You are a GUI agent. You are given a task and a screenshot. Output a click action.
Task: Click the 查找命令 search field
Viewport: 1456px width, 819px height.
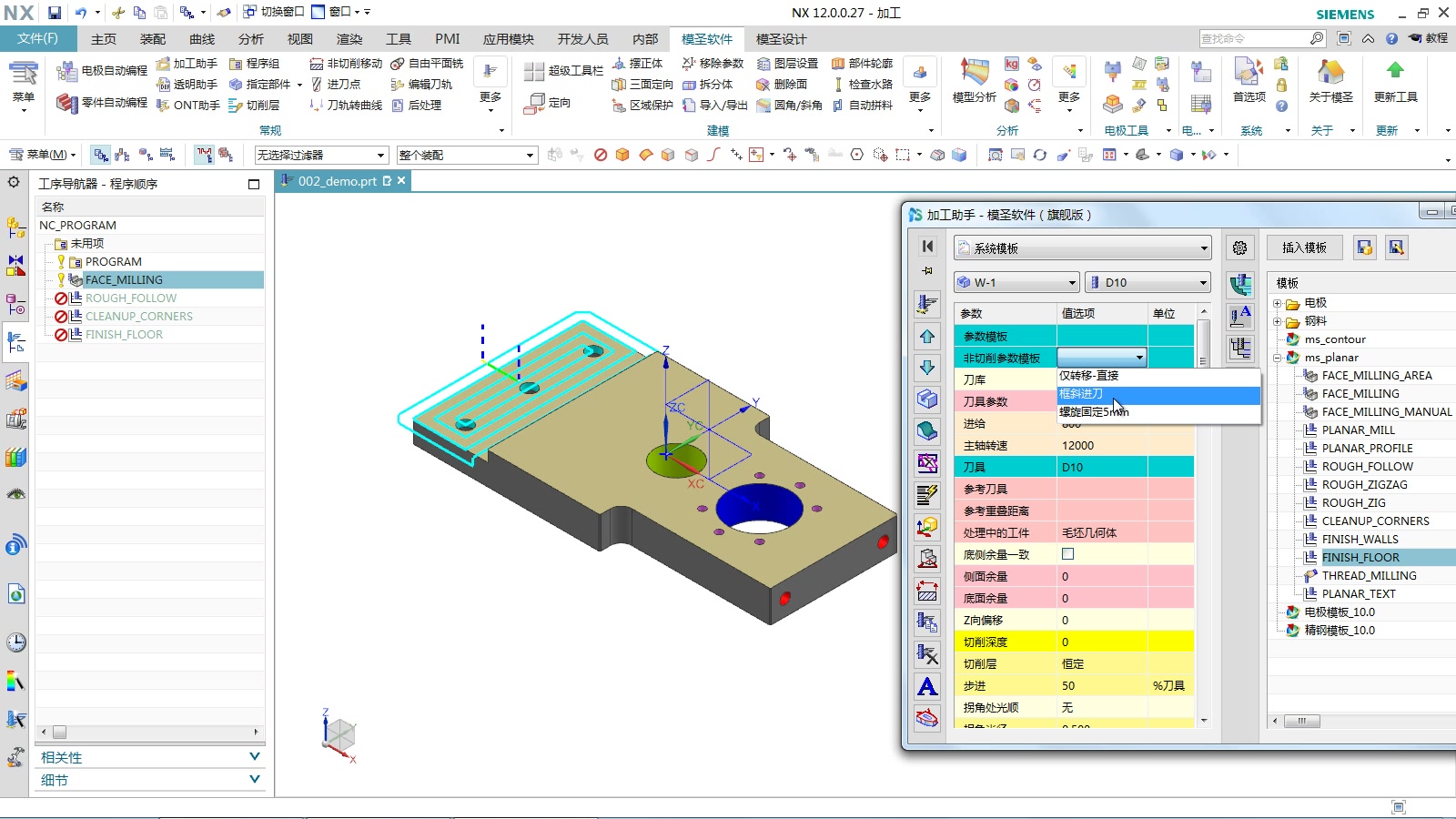pyautogui.click(x=1254, y=38)
